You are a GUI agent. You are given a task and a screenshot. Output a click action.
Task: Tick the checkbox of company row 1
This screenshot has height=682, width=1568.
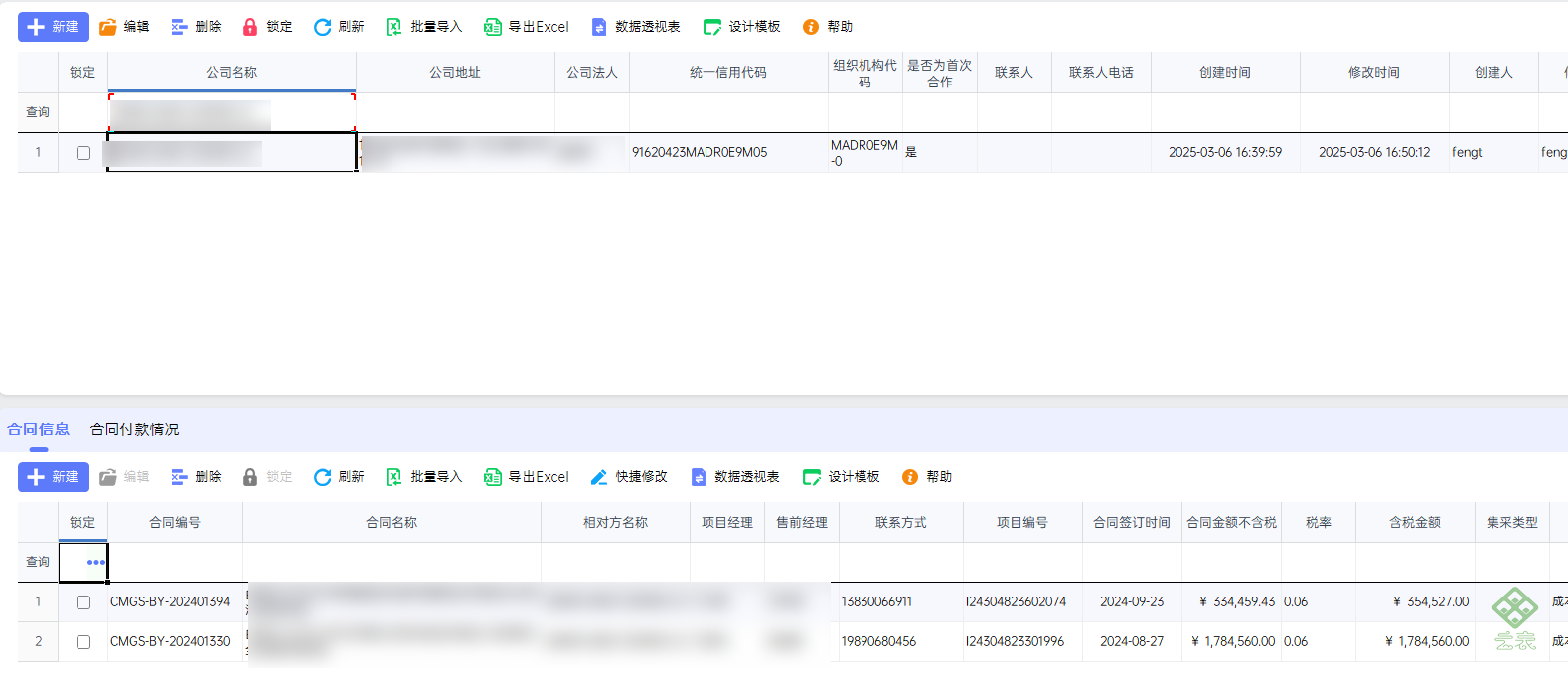(x=83, y=153)
